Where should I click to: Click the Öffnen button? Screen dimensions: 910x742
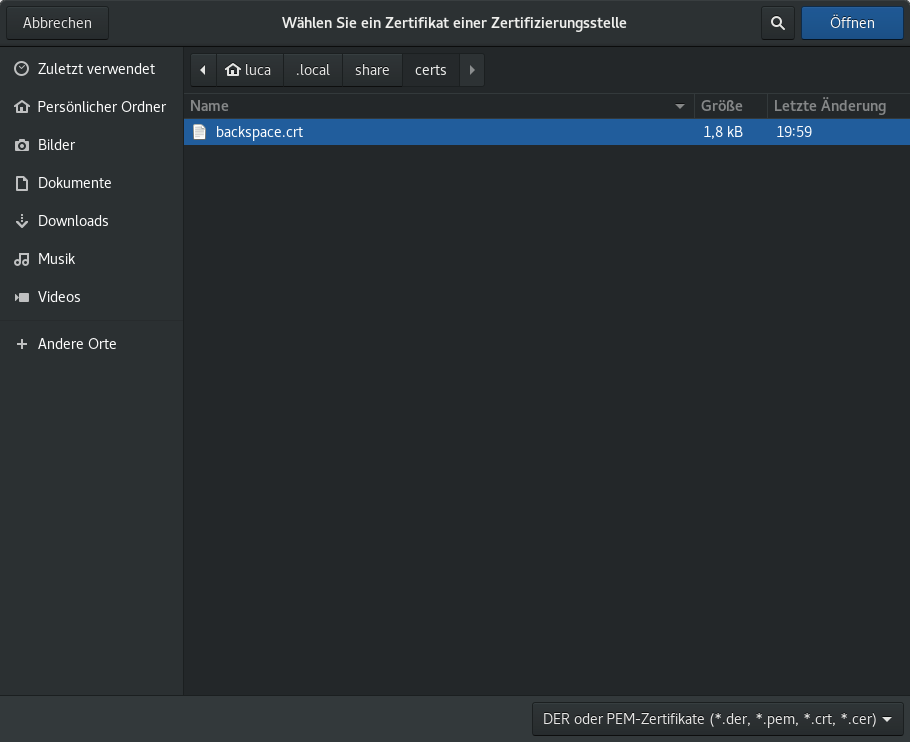point(852,23)
